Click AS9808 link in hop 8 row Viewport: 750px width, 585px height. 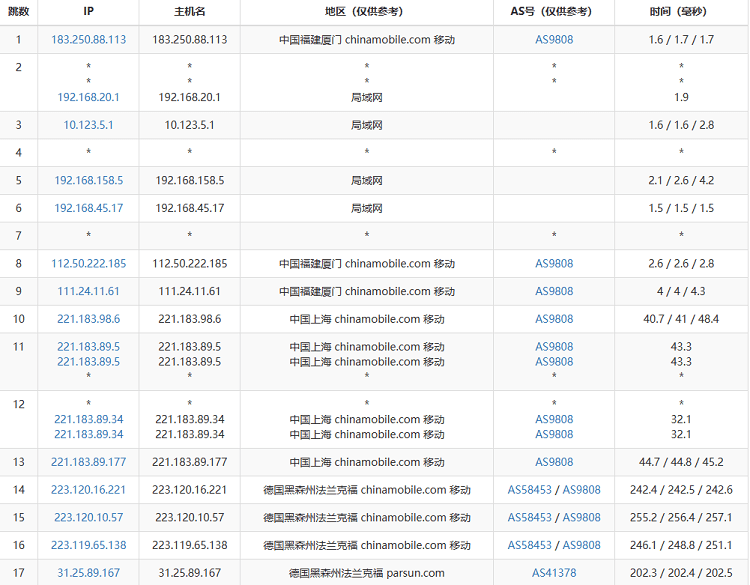pos(554,264)
